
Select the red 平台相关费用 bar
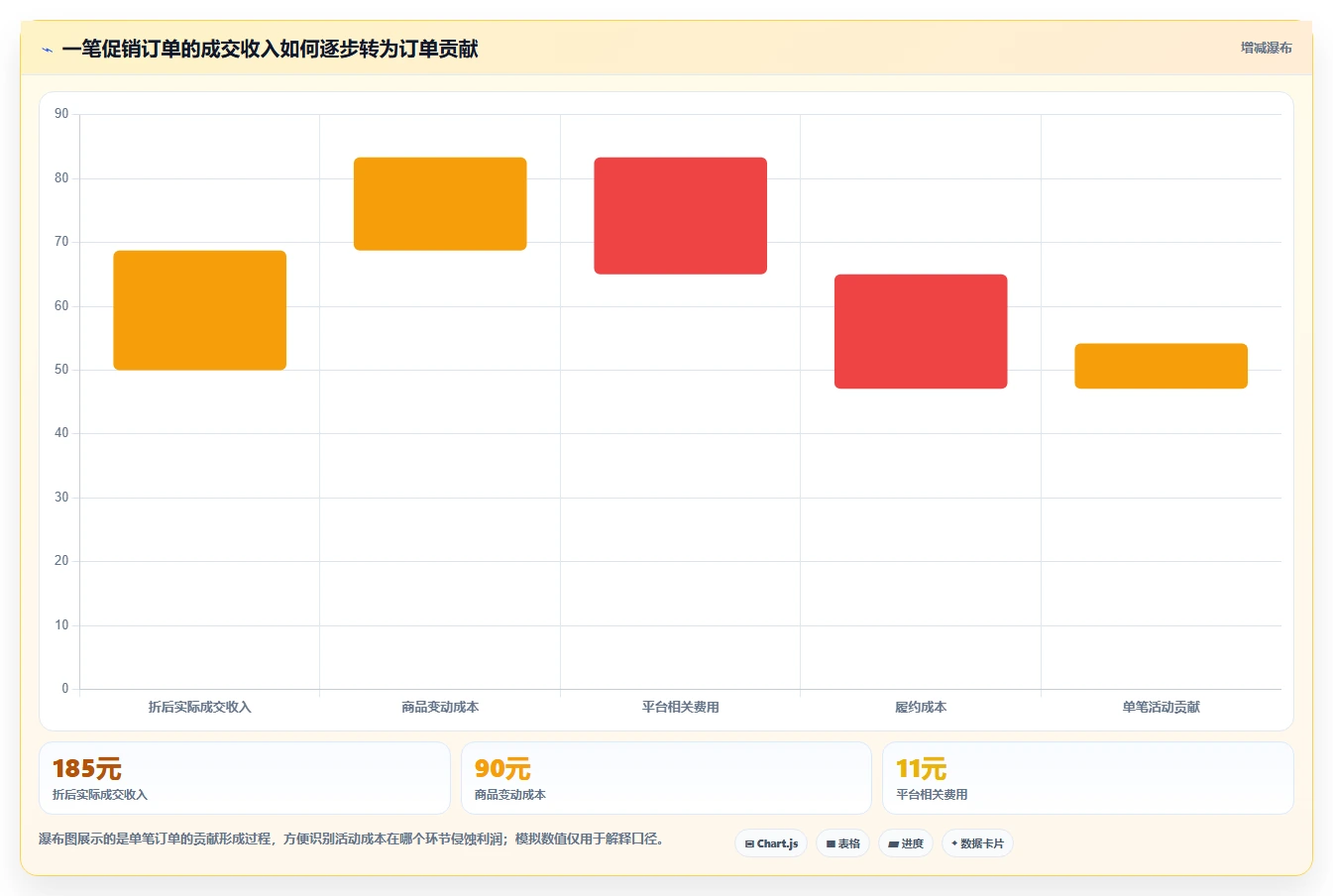[681, 216]
